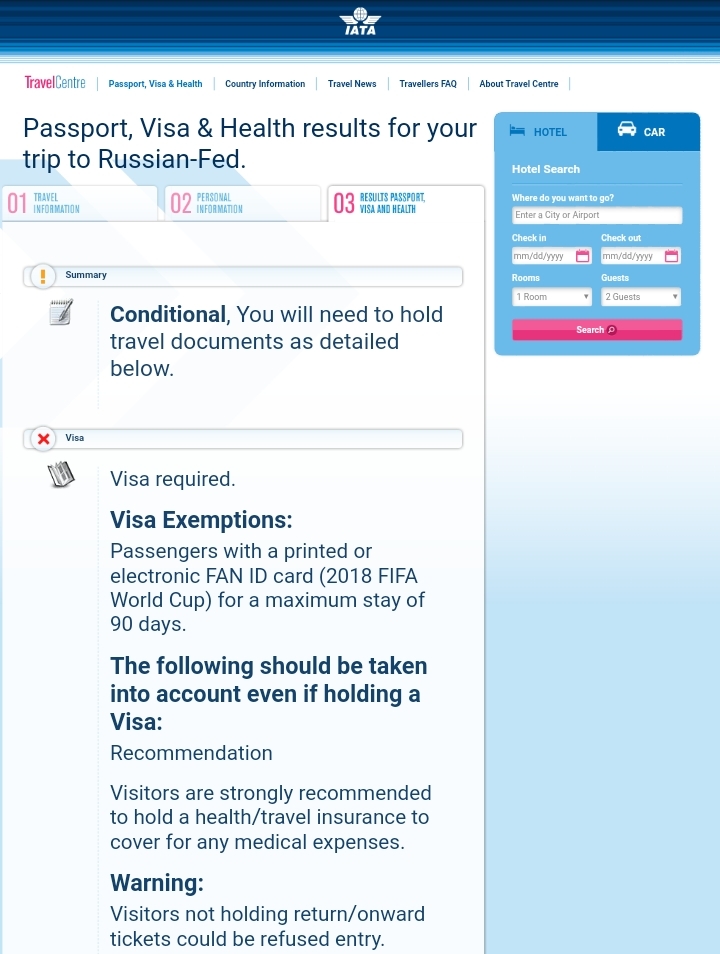Viewport: 720px width, 954px height.
Task: Open the Passport, Visa & Health menu
Action: point(155,84)
